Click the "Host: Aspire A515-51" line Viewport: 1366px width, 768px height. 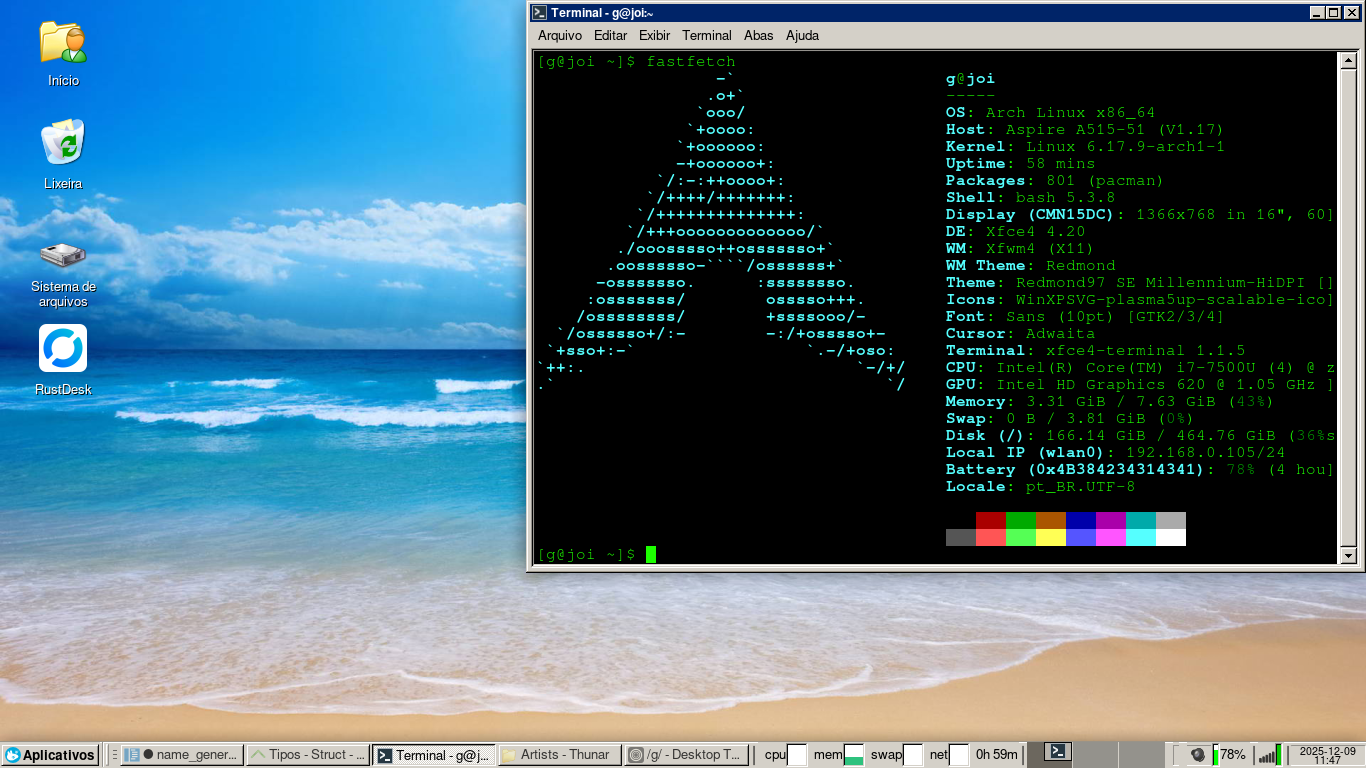[1085, 130]
